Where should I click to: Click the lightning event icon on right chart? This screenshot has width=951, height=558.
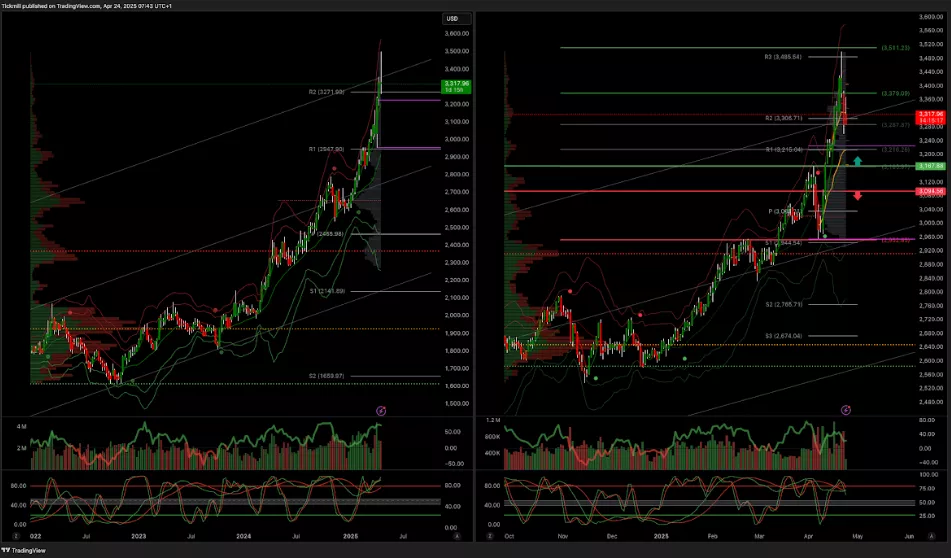click(846, 410)
